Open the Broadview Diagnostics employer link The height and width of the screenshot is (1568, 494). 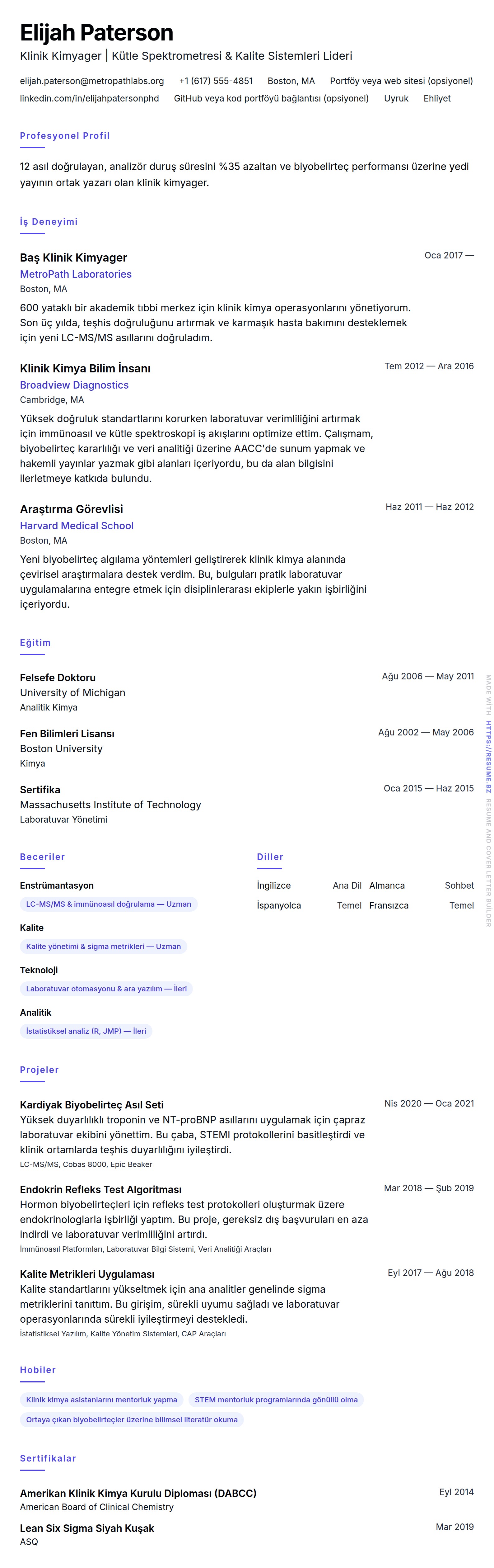pyautogui.click(x=74, y=385)
